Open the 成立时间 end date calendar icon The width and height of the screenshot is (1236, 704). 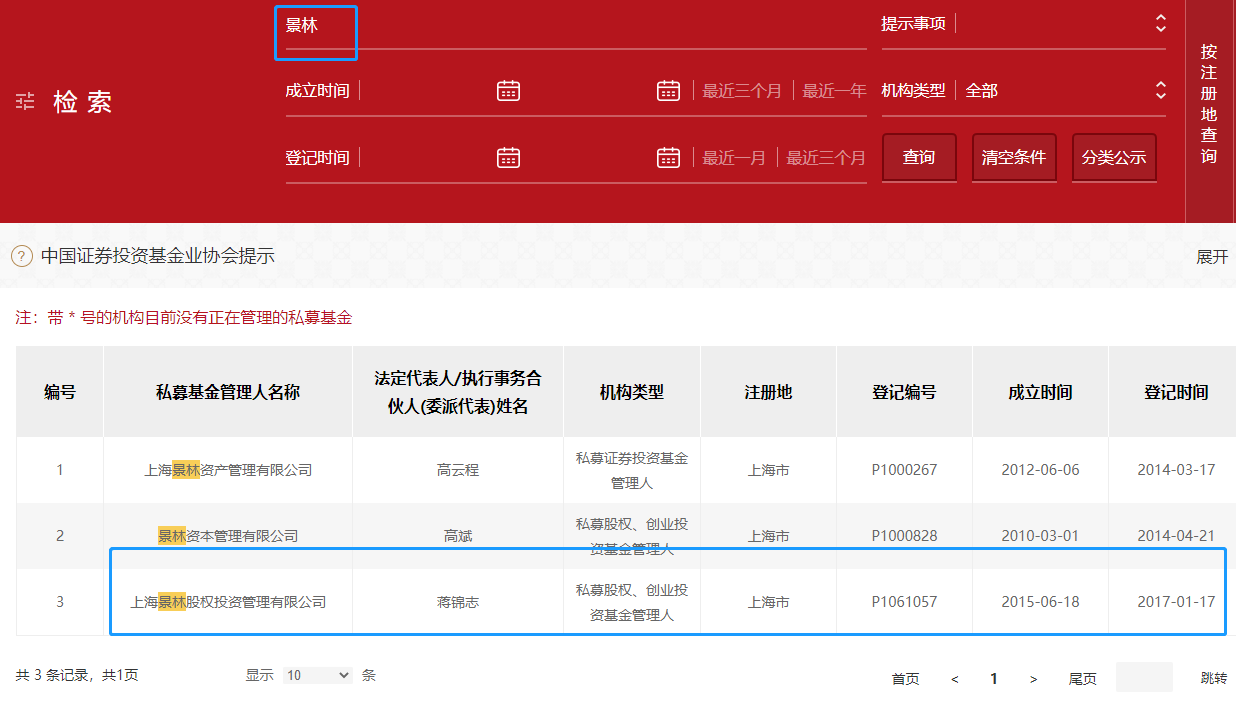coord(668,90)
